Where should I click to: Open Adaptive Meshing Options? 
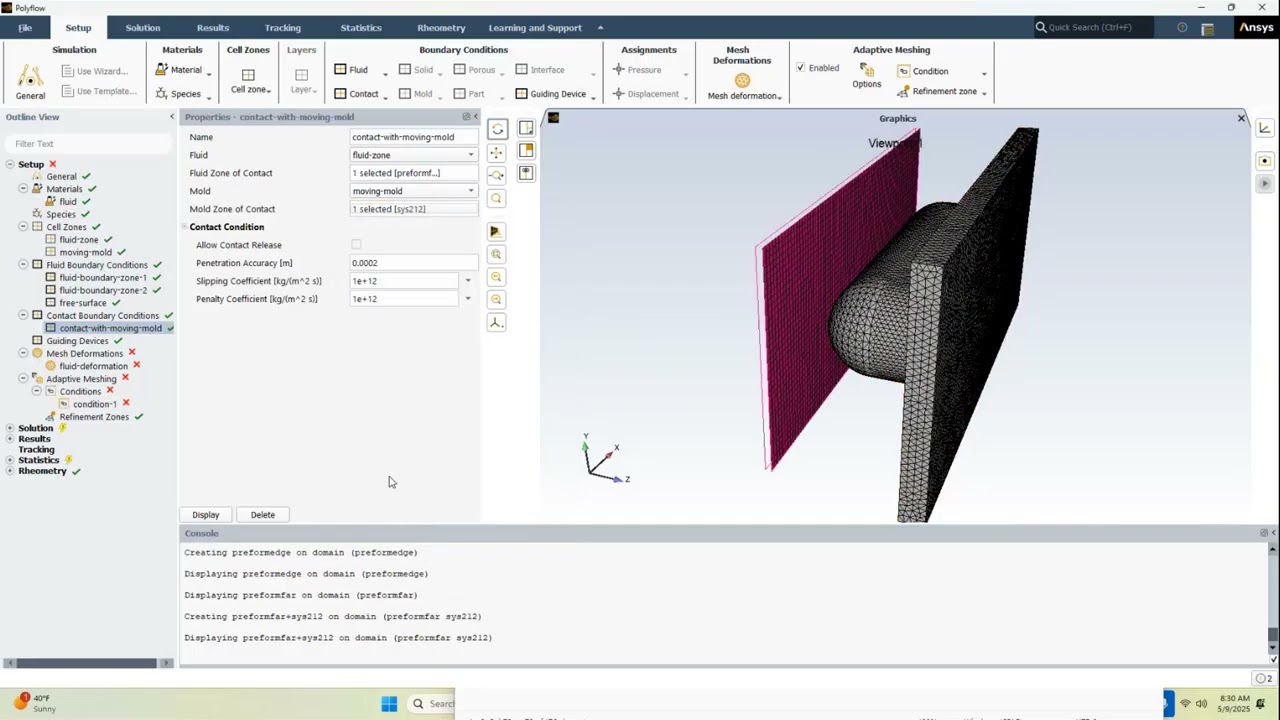[867, 76]
